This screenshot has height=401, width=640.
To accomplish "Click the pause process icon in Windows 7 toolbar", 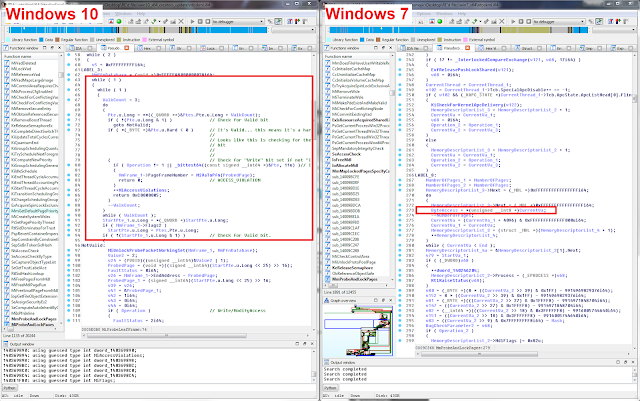I will pyautogui.click(x=521, y=21).
